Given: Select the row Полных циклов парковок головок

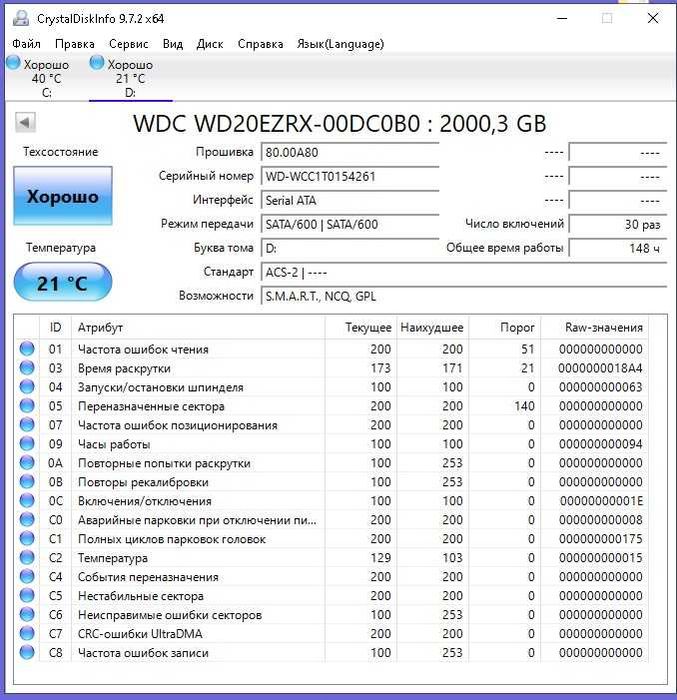Looking at the screenshot, I should pos(331,538).
